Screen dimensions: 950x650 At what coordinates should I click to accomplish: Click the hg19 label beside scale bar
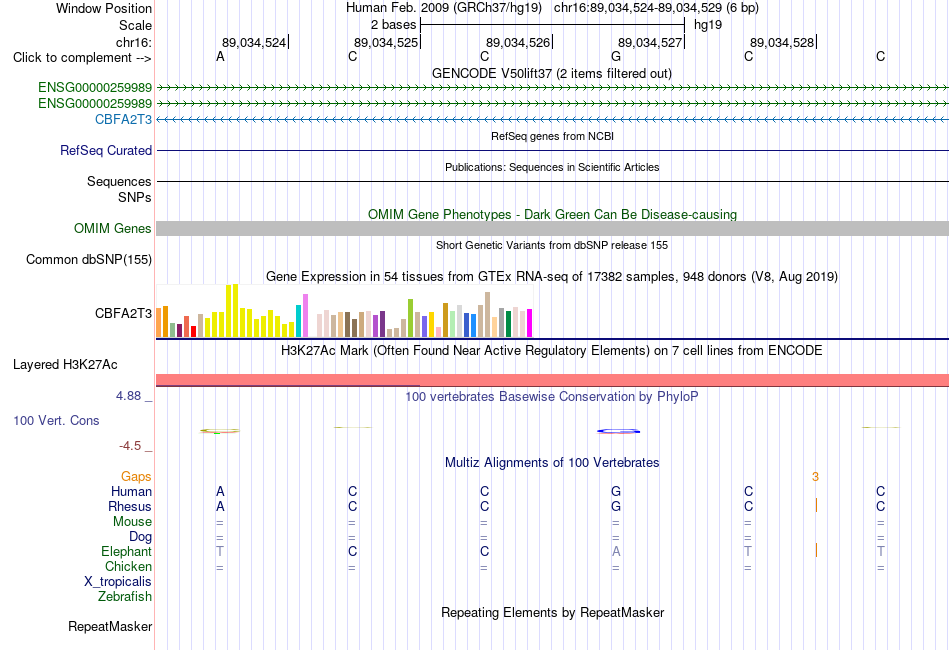(708, 25)
